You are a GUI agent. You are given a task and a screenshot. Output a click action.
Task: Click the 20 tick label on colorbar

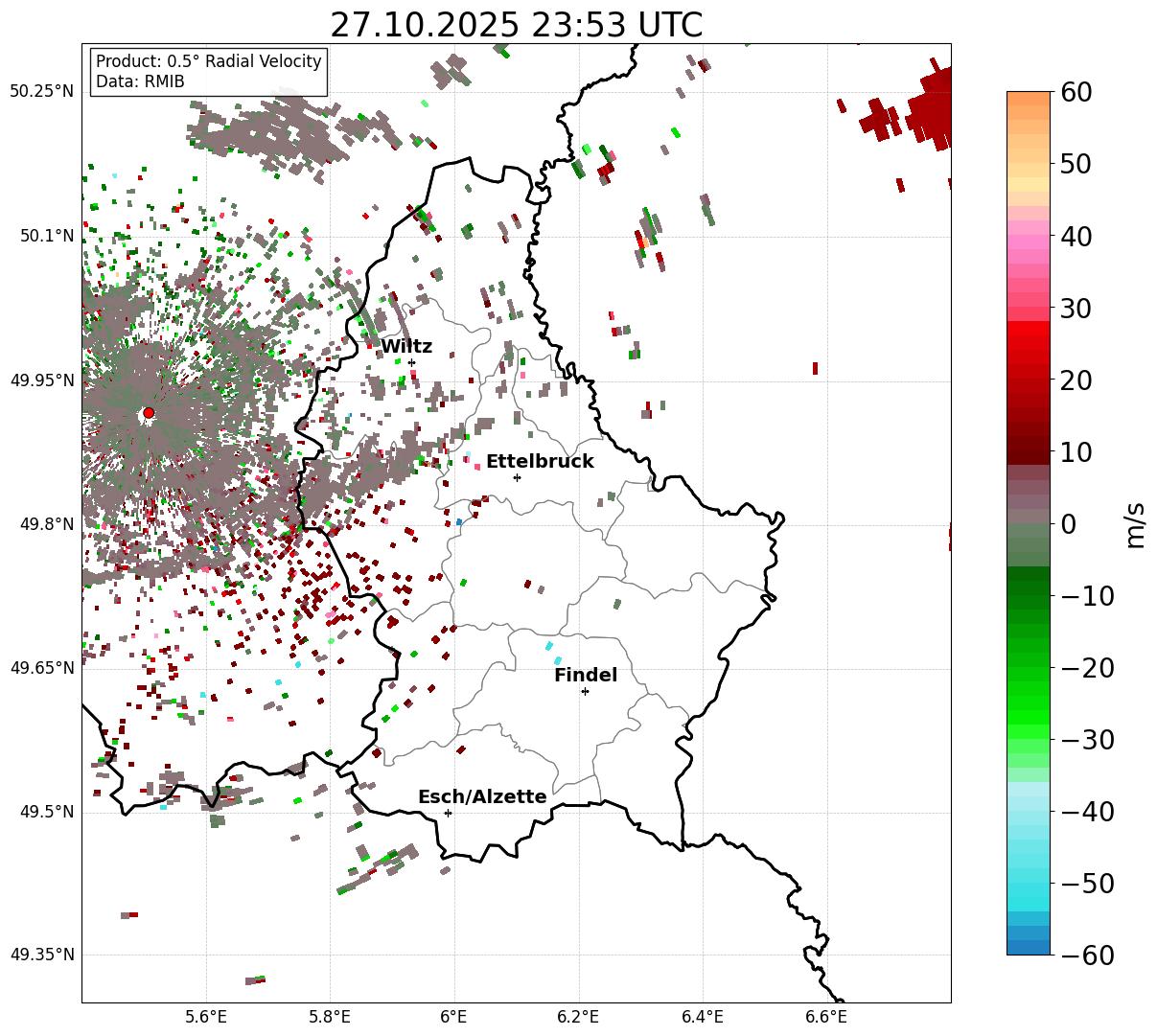pos(1076,380)
